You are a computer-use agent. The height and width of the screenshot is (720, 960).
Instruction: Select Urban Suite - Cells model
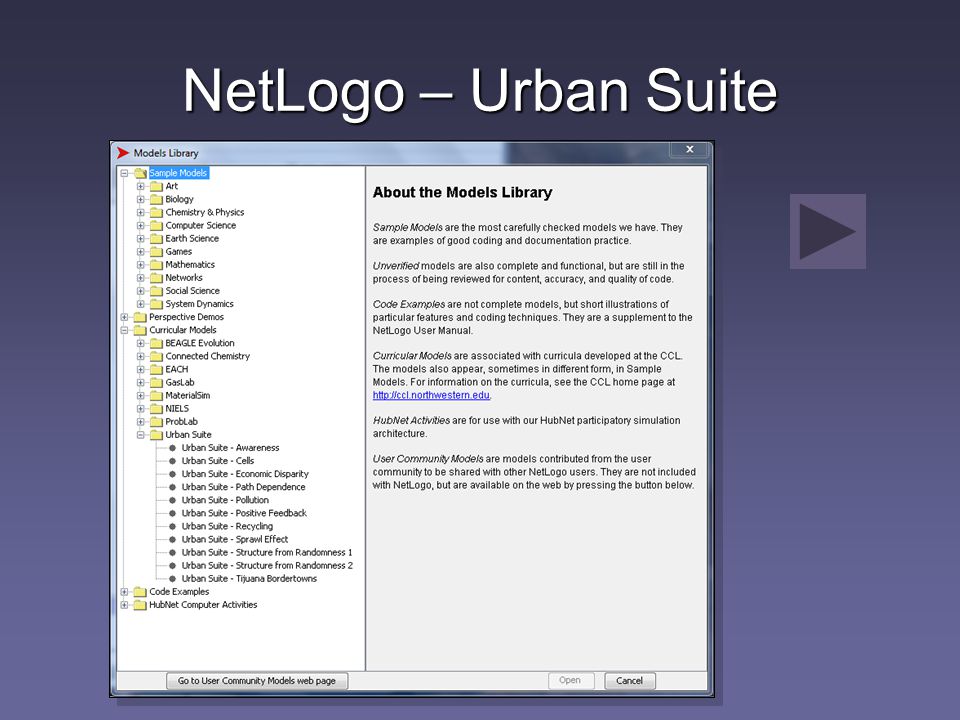217,461
